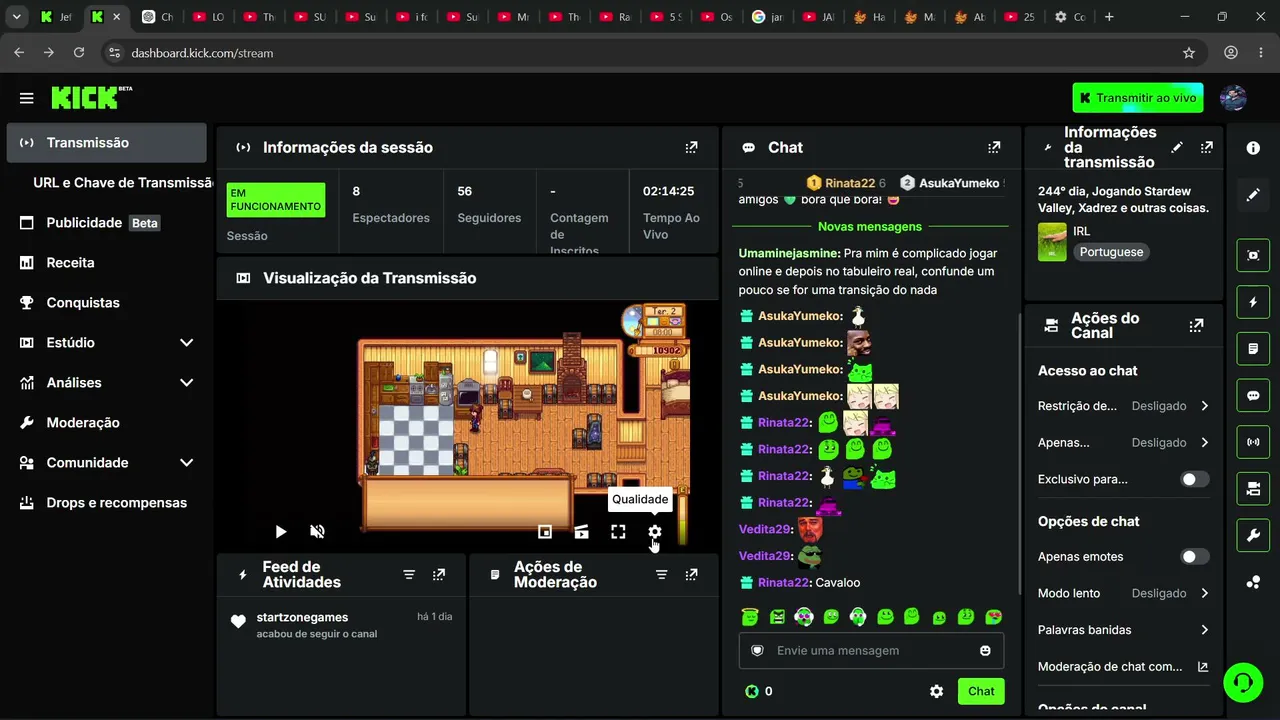Bookmark this page with the star icon

1189,53
